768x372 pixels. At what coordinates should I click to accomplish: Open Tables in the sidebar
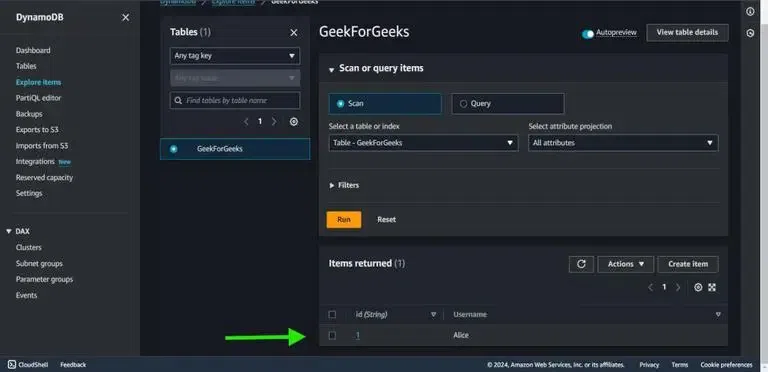tap(26, 66)
